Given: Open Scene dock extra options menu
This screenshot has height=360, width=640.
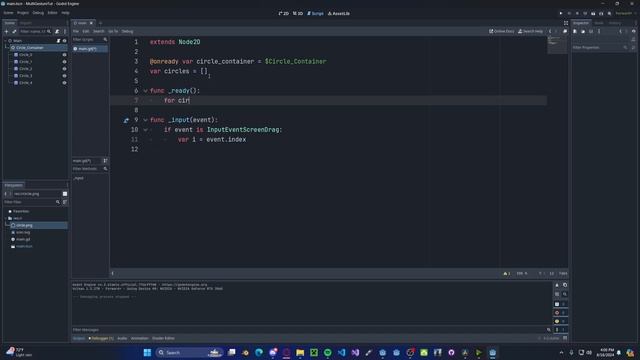Looking at the screenshot, I should click(65, 31).
